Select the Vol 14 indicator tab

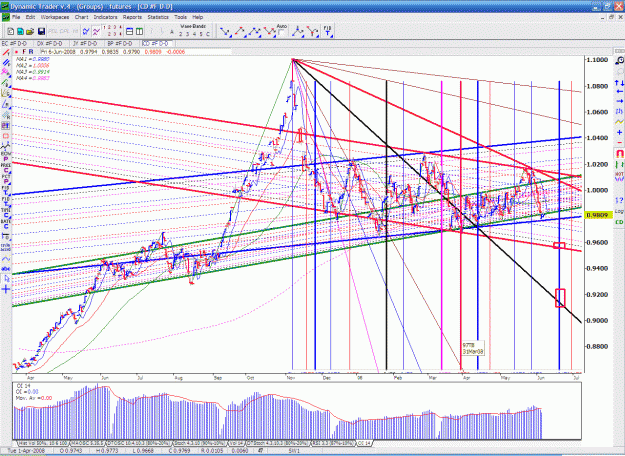click(236, 443)
